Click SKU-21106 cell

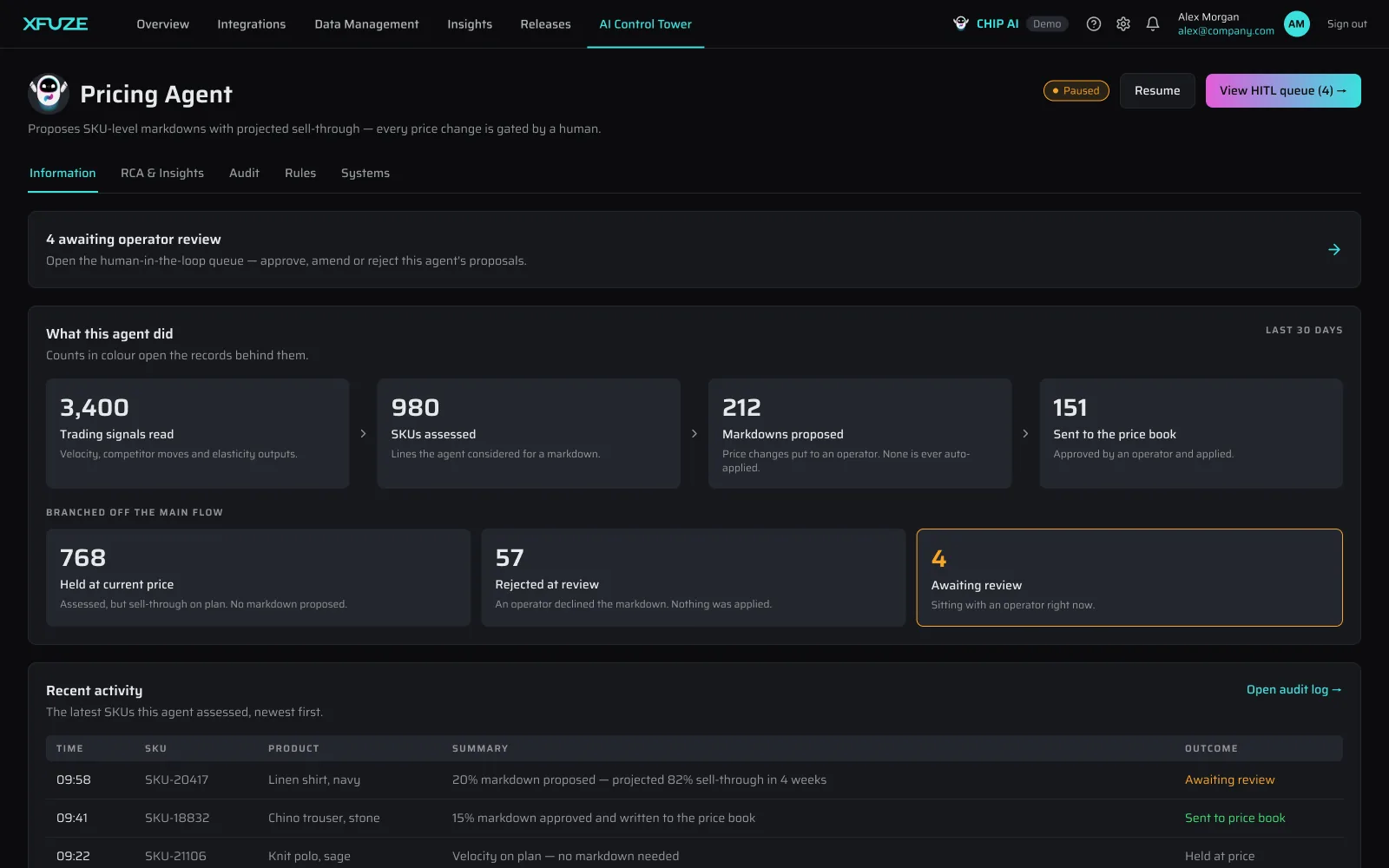175,856
